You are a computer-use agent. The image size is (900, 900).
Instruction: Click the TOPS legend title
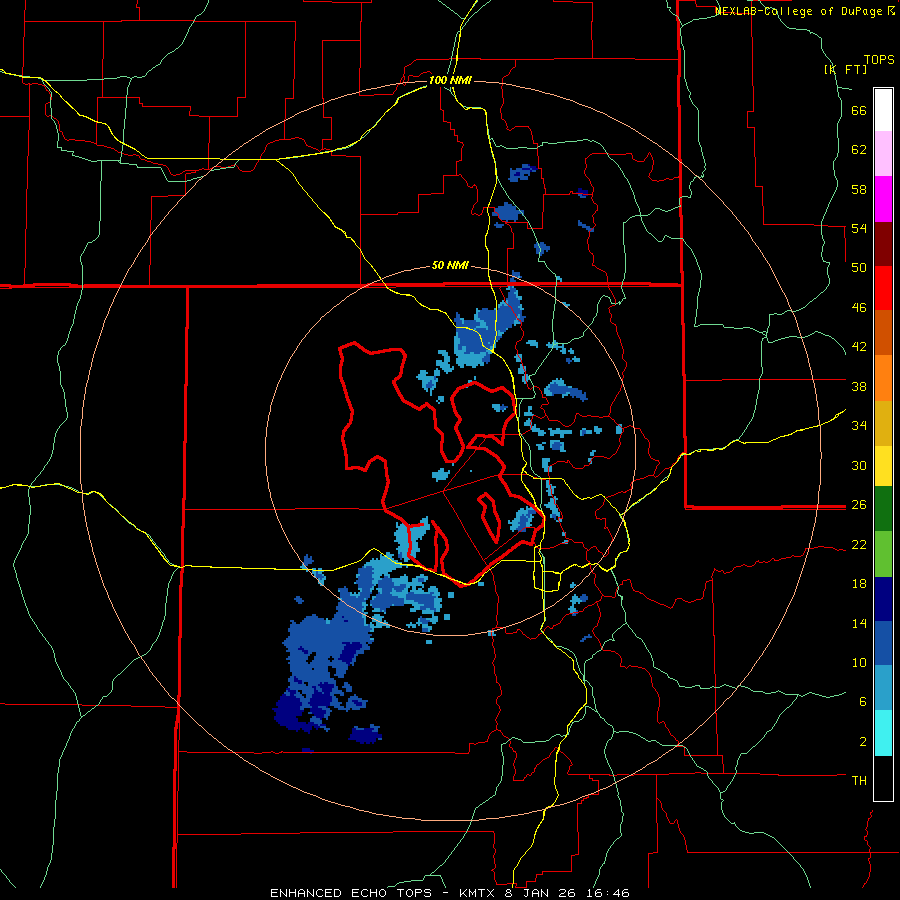tap(879, 59)
